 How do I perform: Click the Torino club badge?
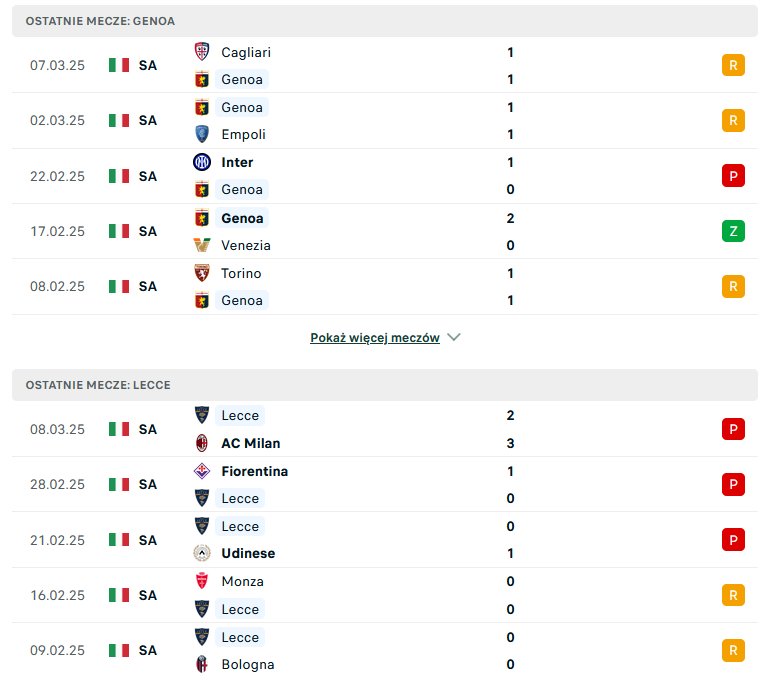pyautogui.click(x=202, y=273)
